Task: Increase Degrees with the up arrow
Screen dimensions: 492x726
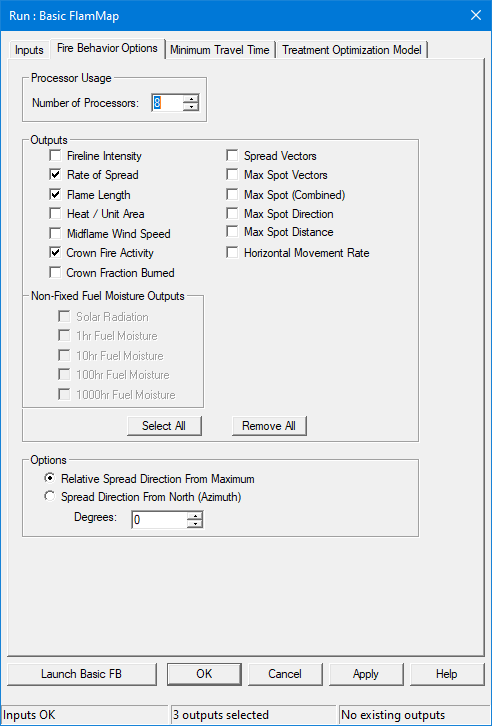Action: point(195,516)
